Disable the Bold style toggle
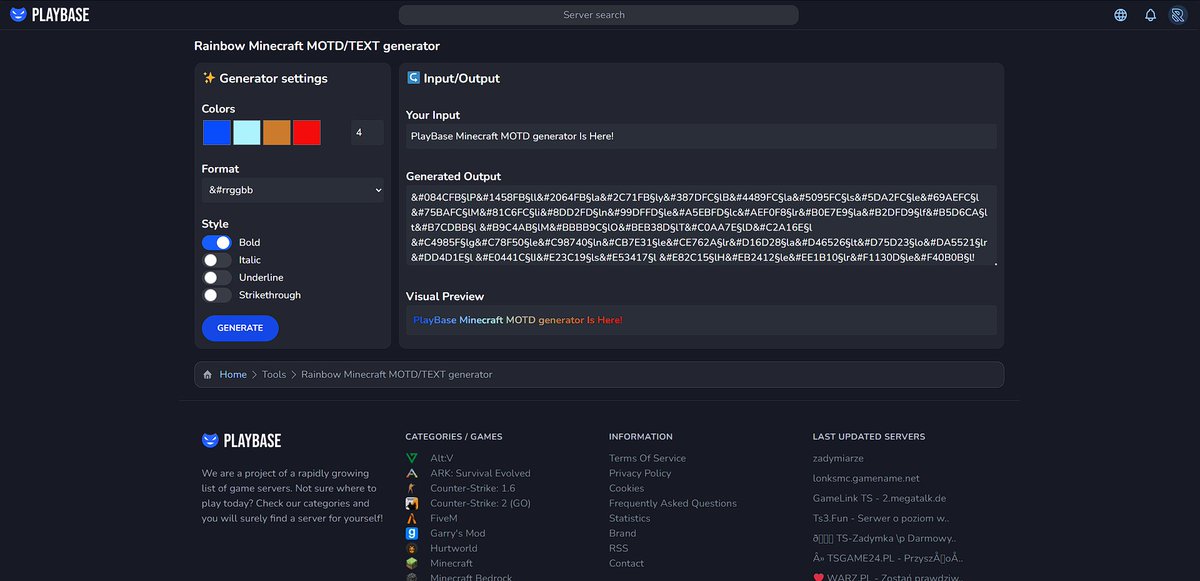The image size is (1200, 581). (x=217, y=242)
